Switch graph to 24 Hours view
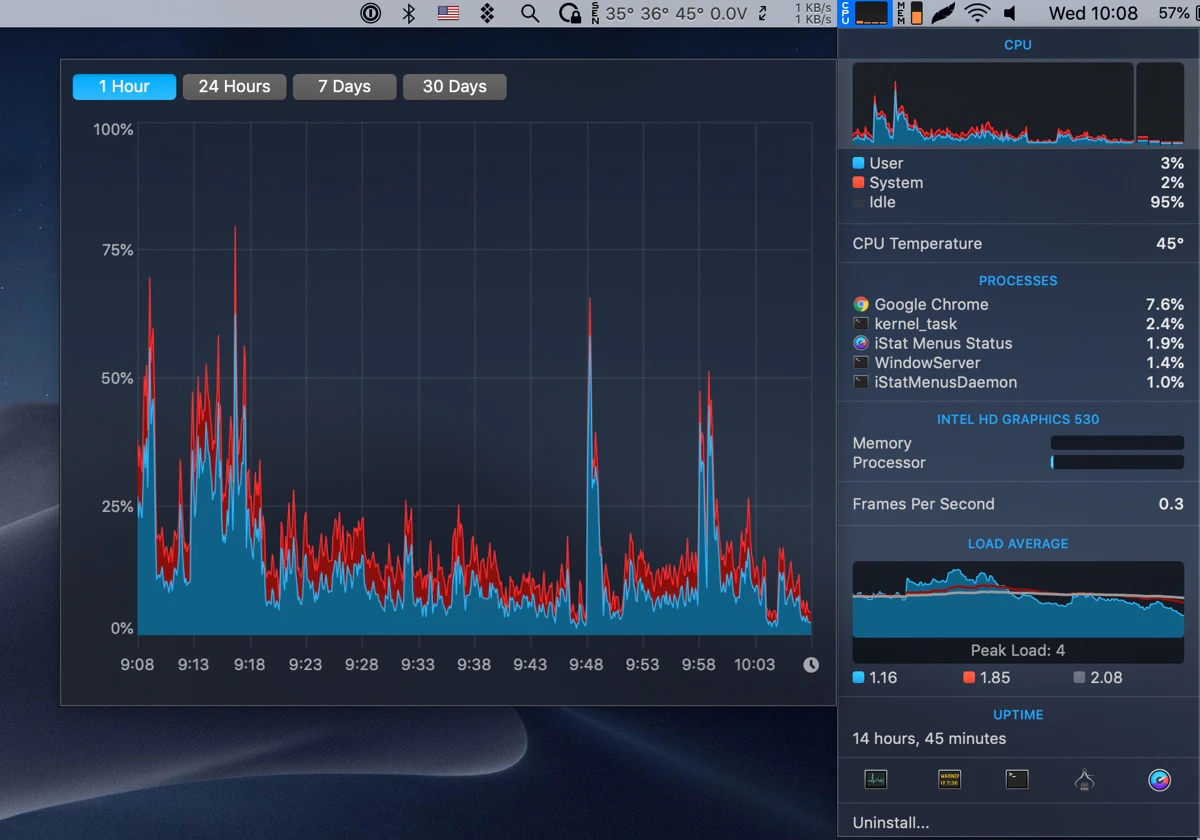 click(234, 87)
